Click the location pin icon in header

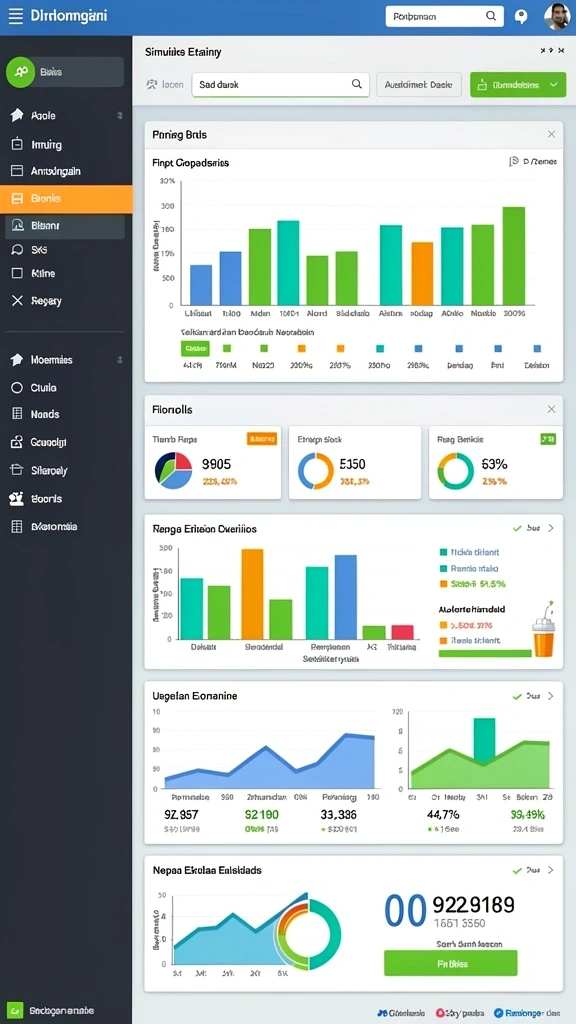[520, 17]
